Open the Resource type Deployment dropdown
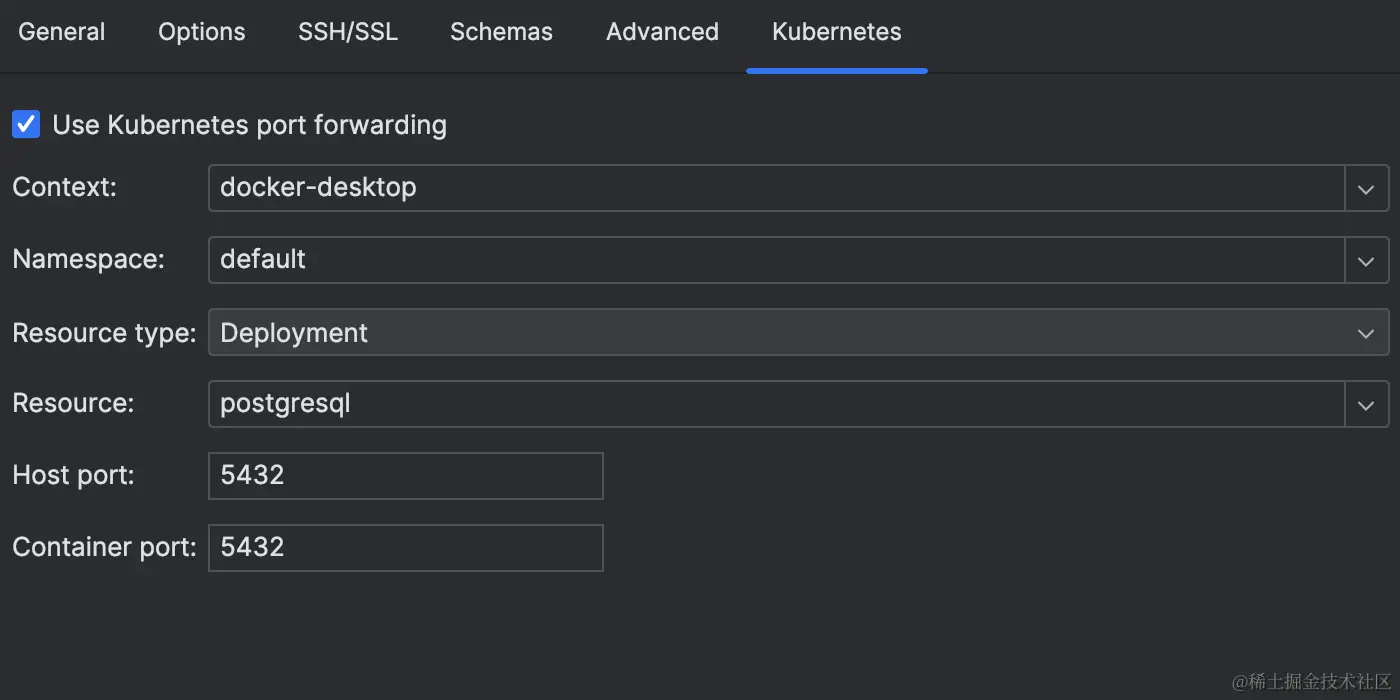The height and width of the screenshot is (700, 1400). [x=798, y=332]
